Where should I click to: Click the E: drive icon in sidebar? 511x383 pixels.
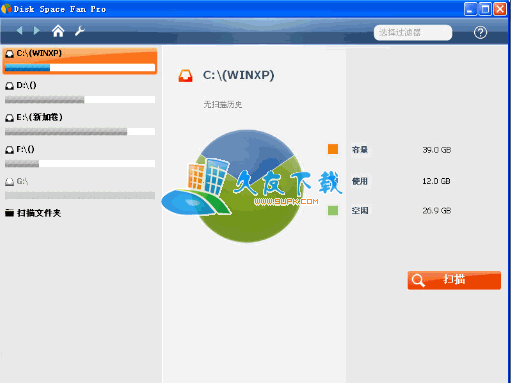10,118
